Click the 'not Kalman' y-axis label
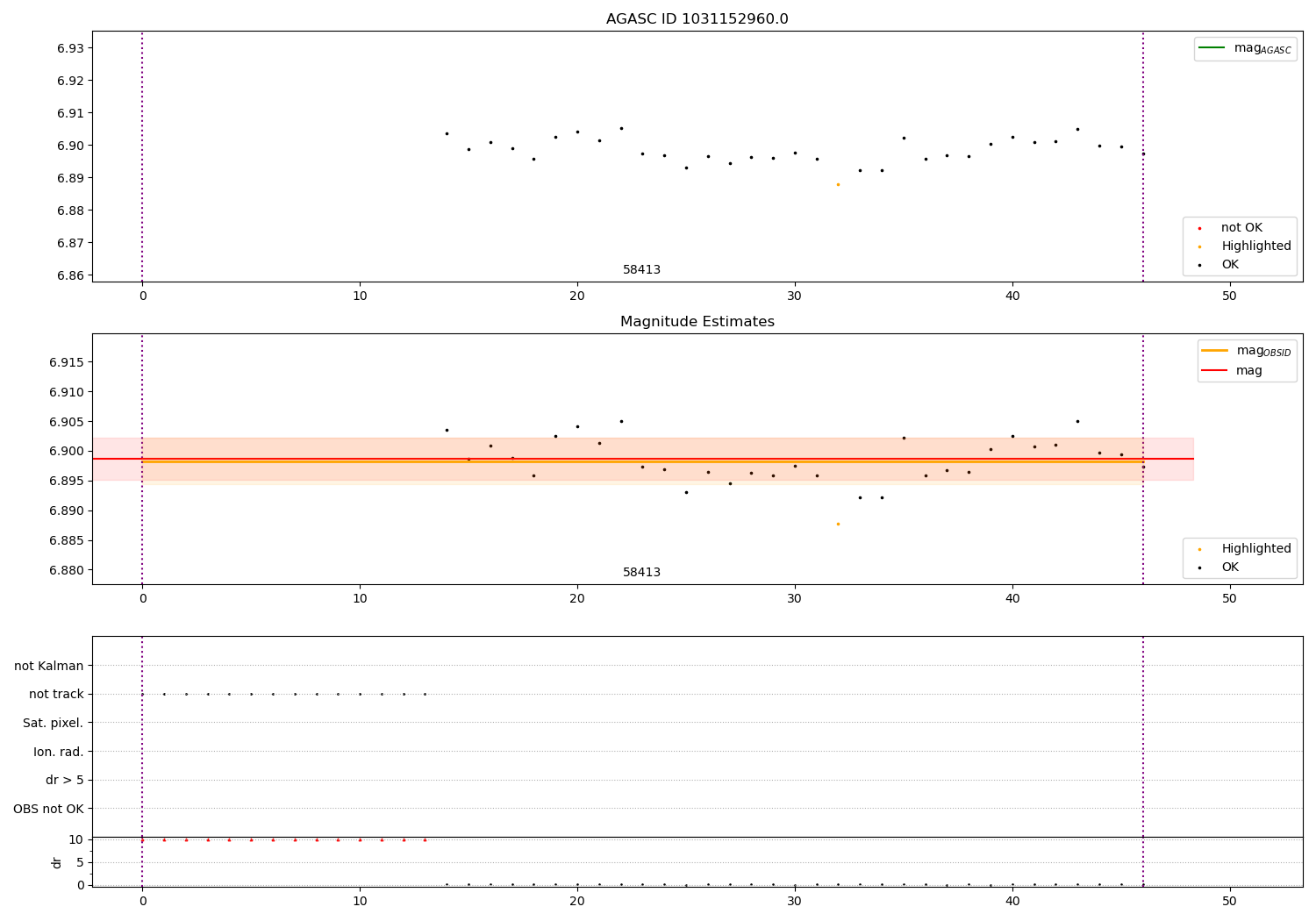 coord(49,667)
